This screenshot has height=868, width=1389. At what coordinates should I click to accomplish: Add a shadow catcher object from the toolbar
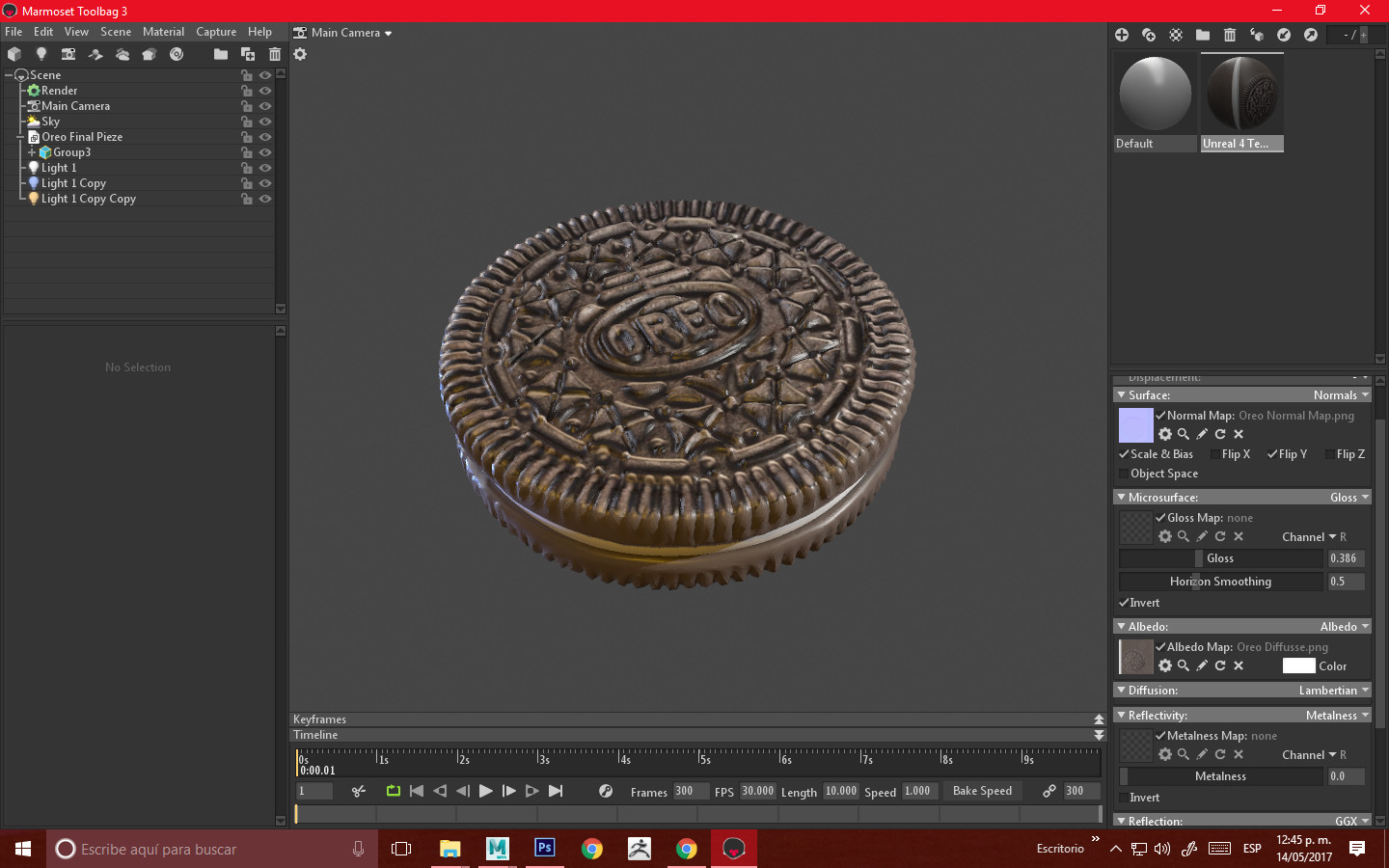pyautogui.click(x=95, y=54)
